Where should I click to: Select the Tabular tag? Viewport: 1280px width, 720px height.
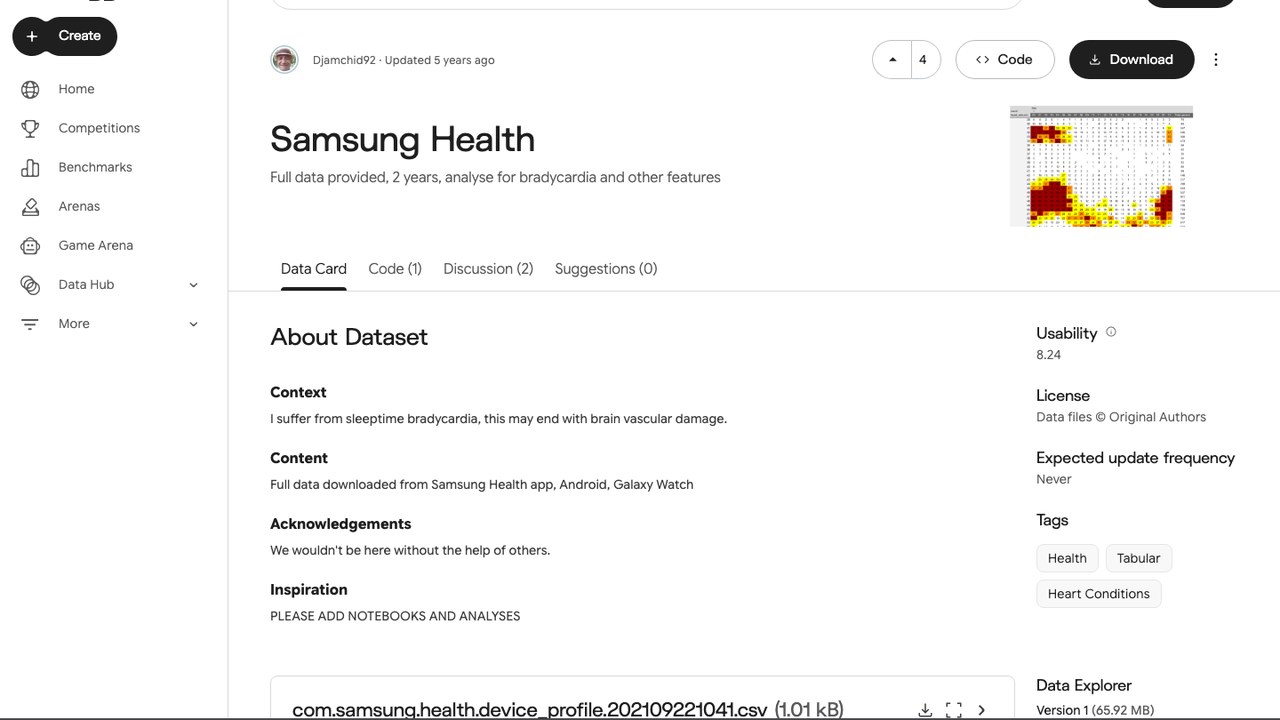coord(1138,558)
